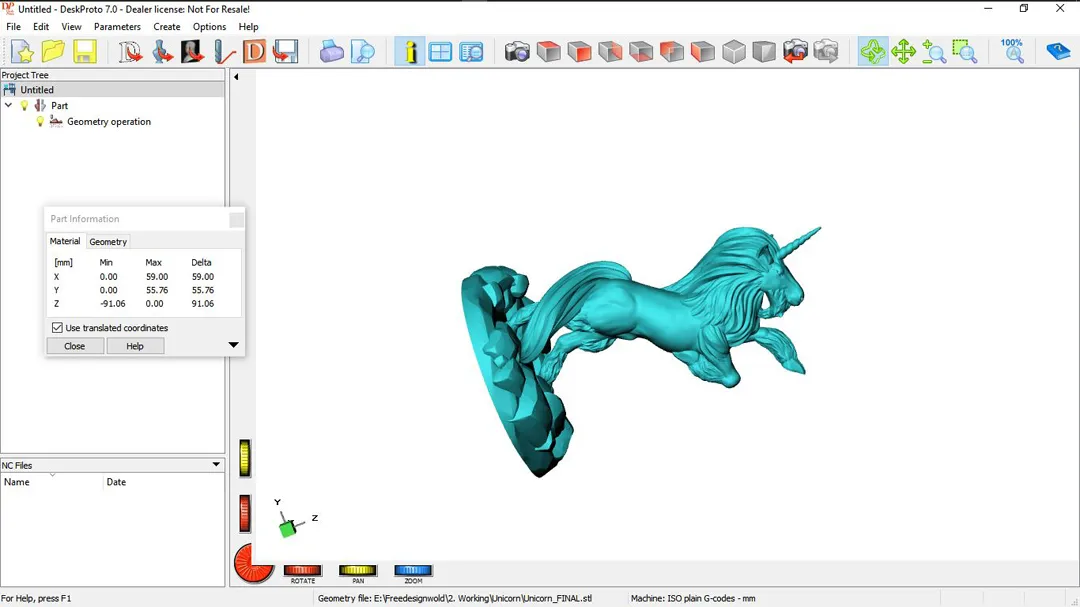The width and height of the screenshot is (1080, 607).
Task: Click Help button in Part Information
Action: [135, 346]
